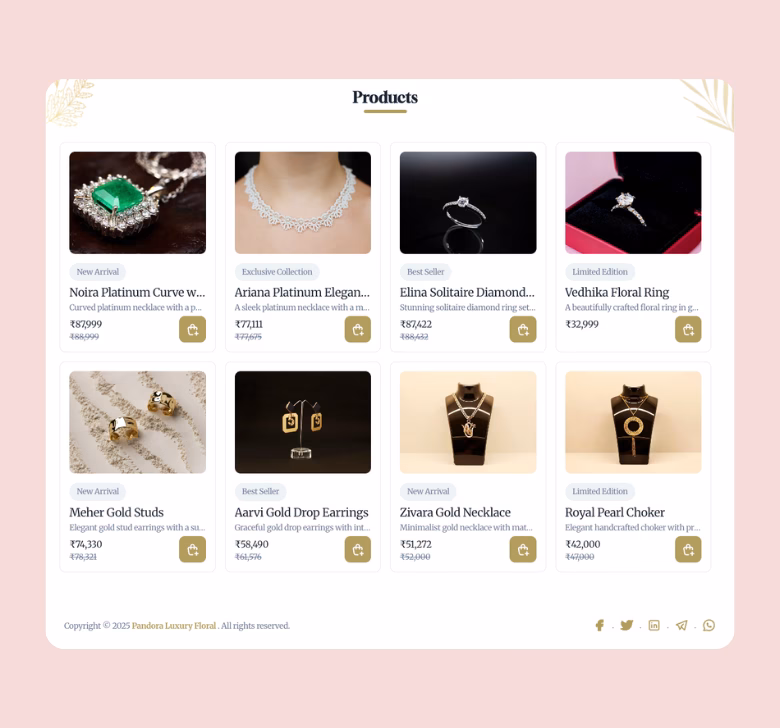Open the LinkedIn social link

(x=654, y=625)
